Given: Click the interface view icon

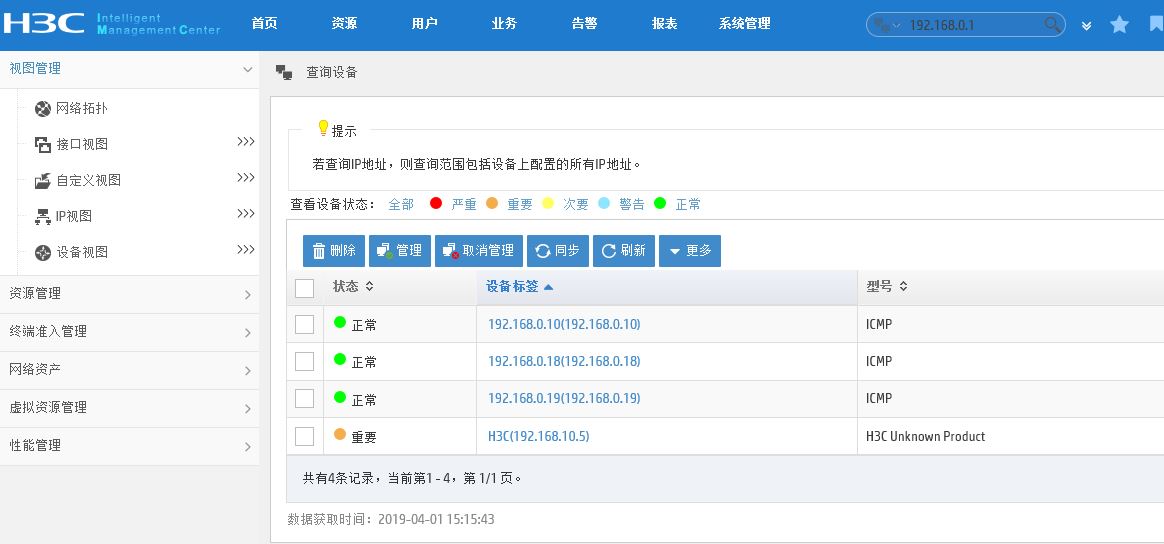Looking at the screenshot, I should tap(43, 145).
